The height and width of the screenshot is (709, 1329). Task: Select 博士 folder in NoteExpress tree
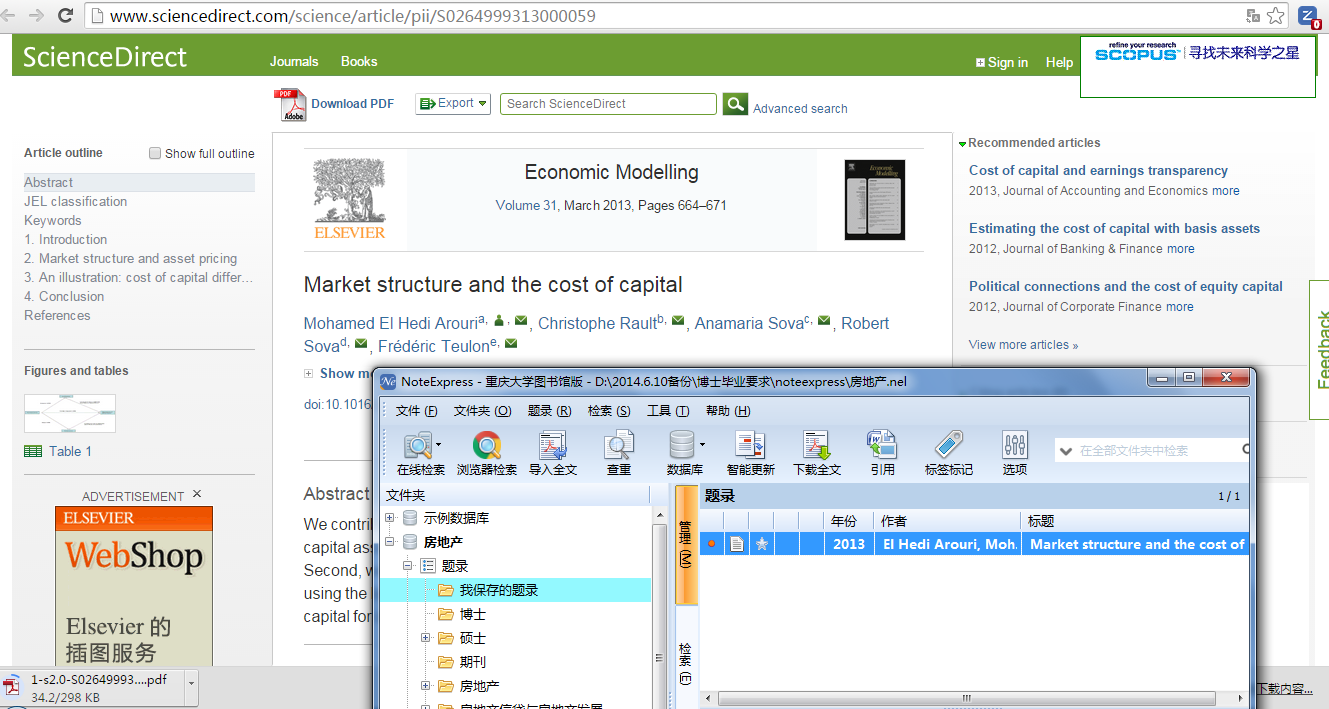[472, 614]
